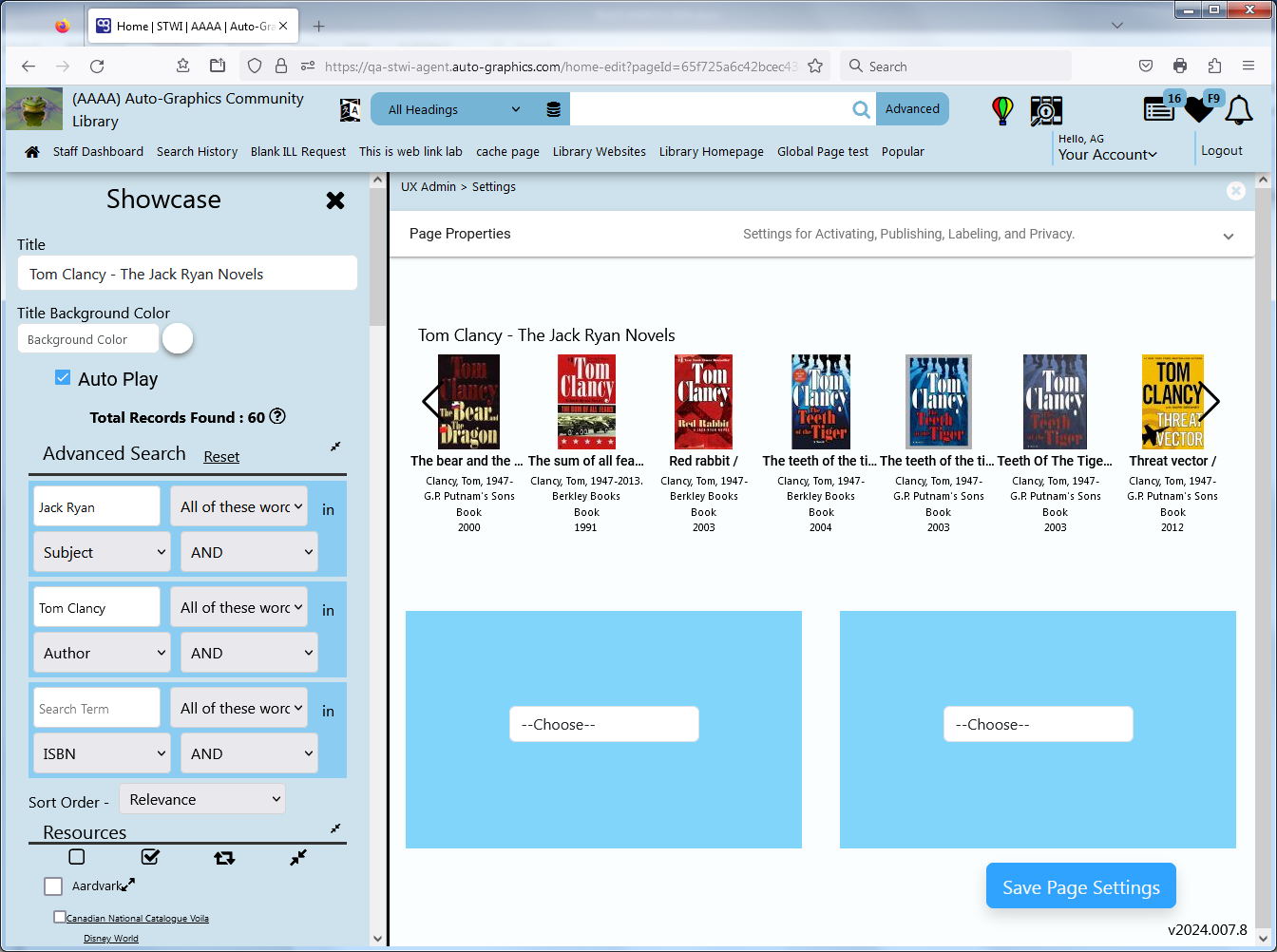Image resolution: width=1277 pixels, height=952 pixels.
Task: Open the Firefox extensions puzzle icon
Action: point(1214,67)
